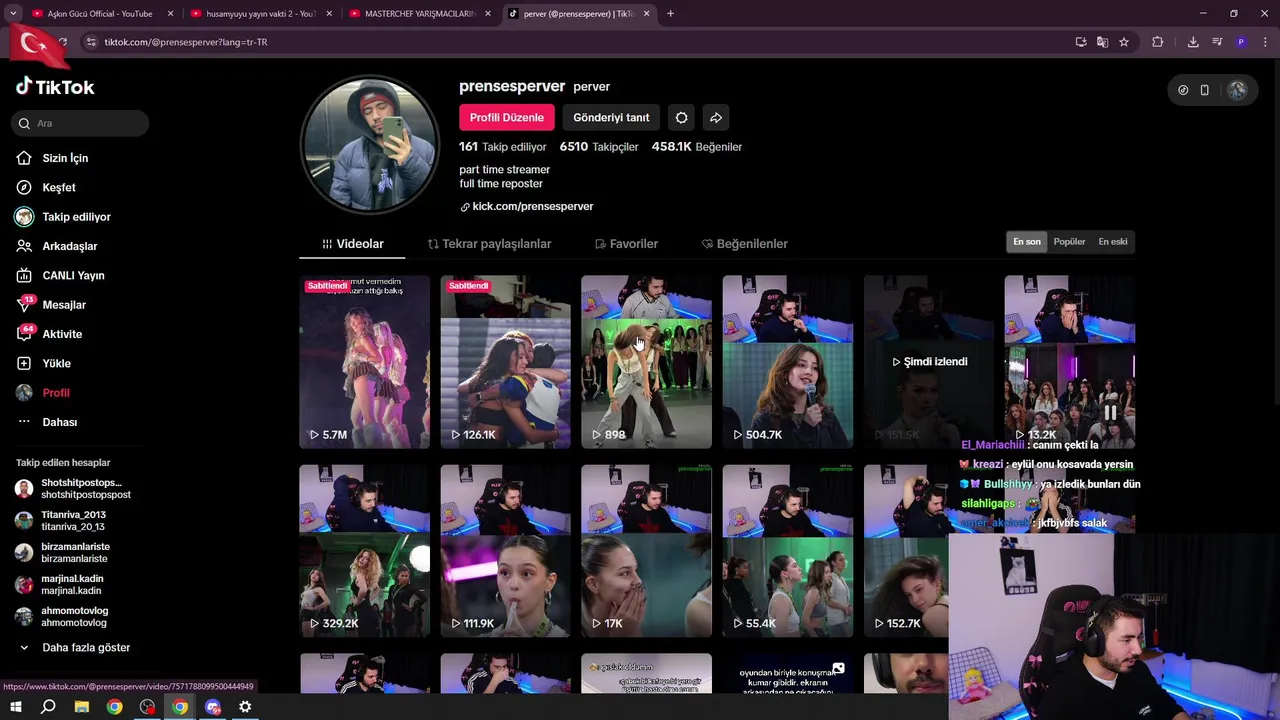Open Profil in the sidebar
The height and width of the screenshot is (720, 1280).
pos(56,393)
